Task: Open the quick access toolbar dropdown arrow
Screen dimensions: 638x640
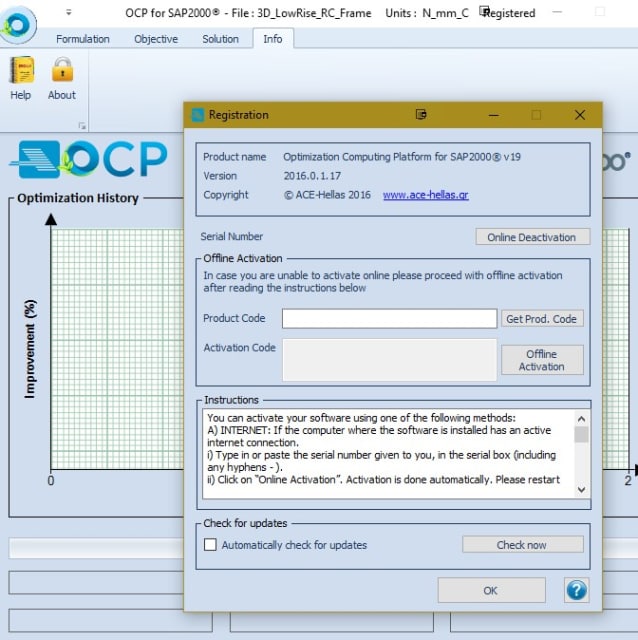Action: 69,13
